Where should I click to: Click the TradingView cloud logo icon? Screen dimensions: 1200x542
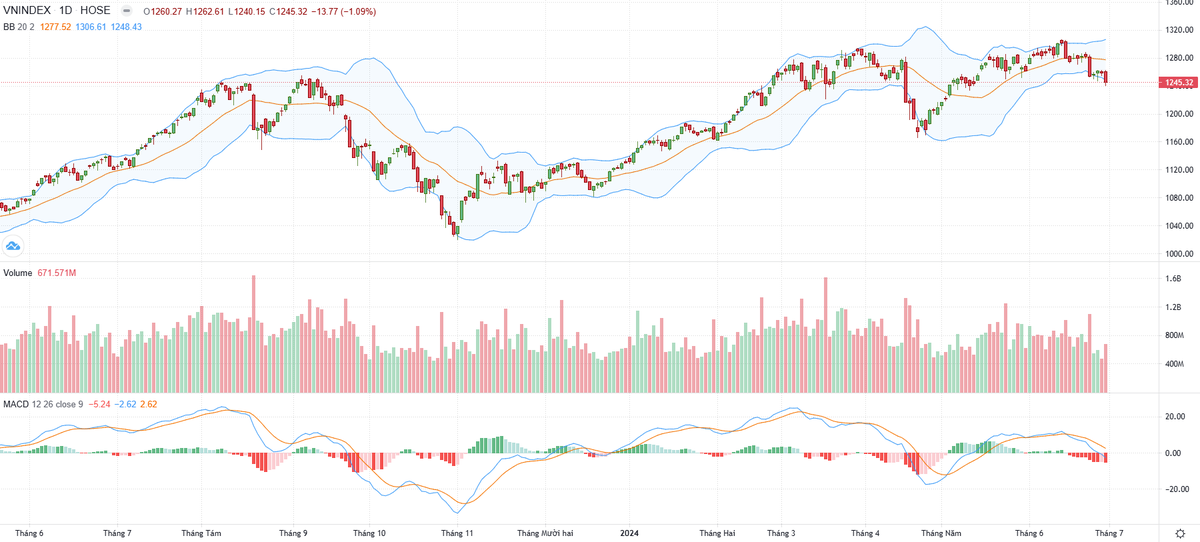[14, 245]
